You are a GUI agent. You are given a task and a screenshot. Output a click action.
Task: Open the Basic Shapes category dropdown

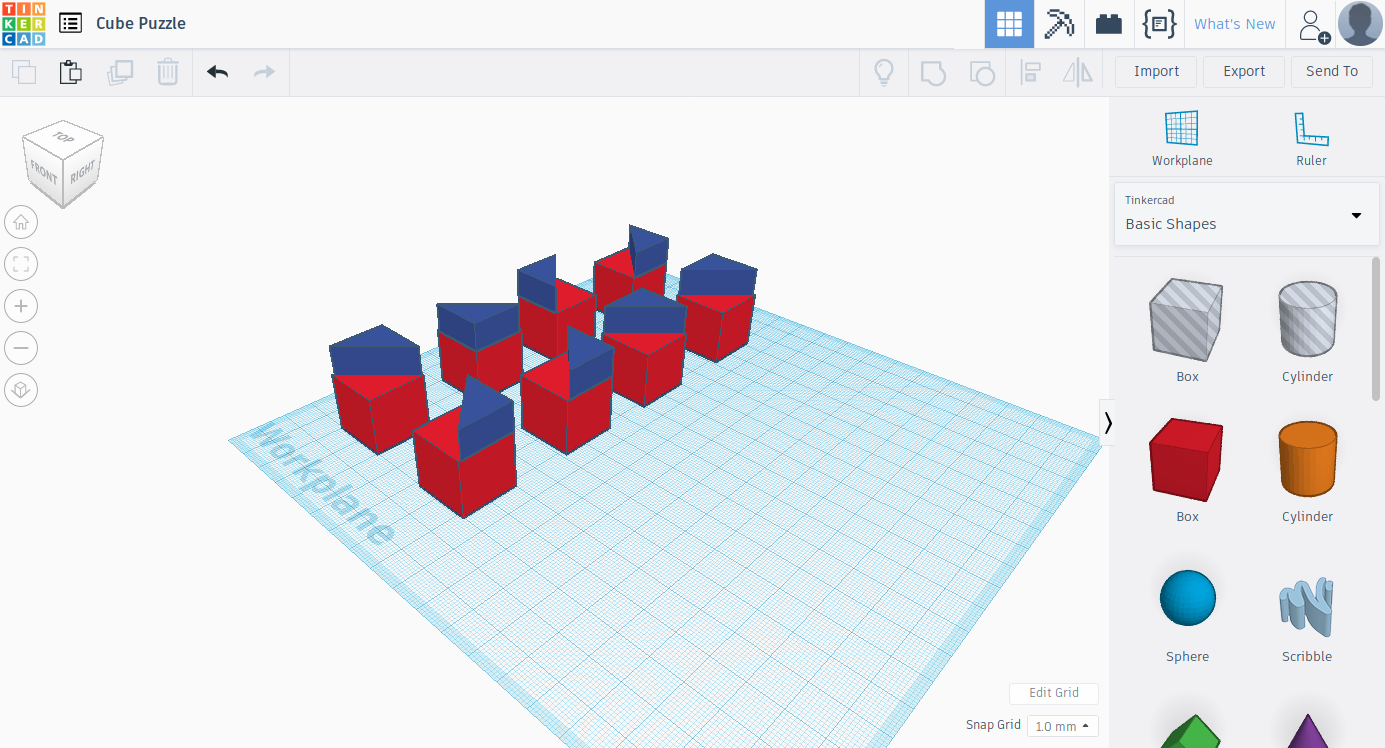[1246, 214]
